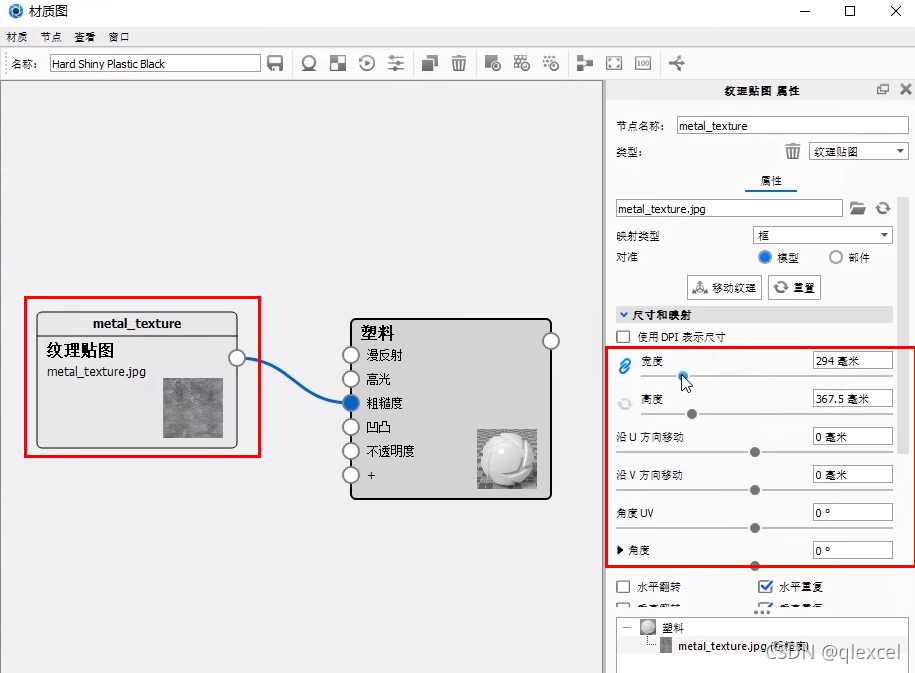The height and width of the screenshot is (673, 915).
Task: Click the 凹凸 input socket
Action: pos(350,427)
